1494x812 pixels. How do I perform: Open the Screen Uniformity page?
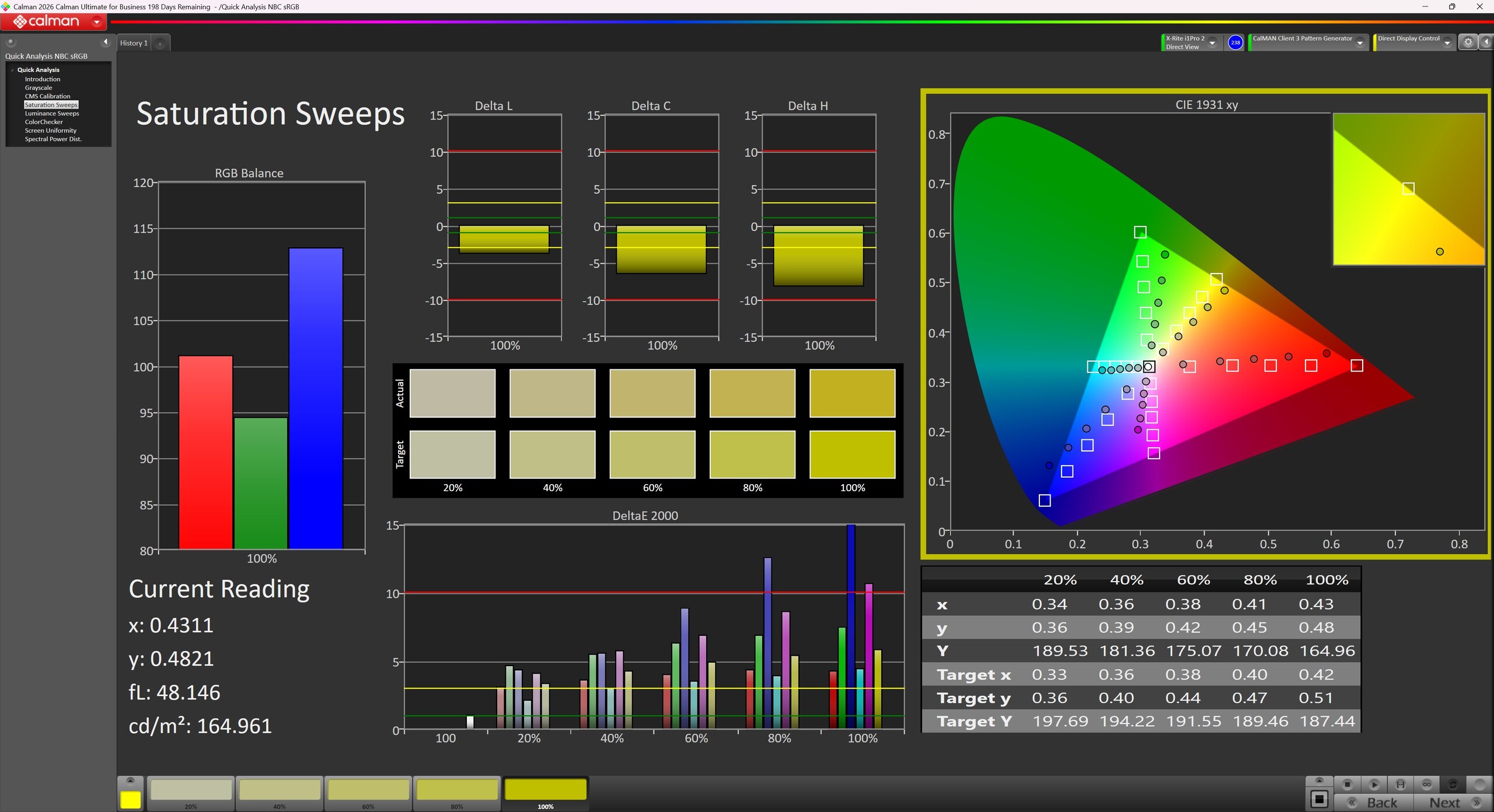point(51,131)
